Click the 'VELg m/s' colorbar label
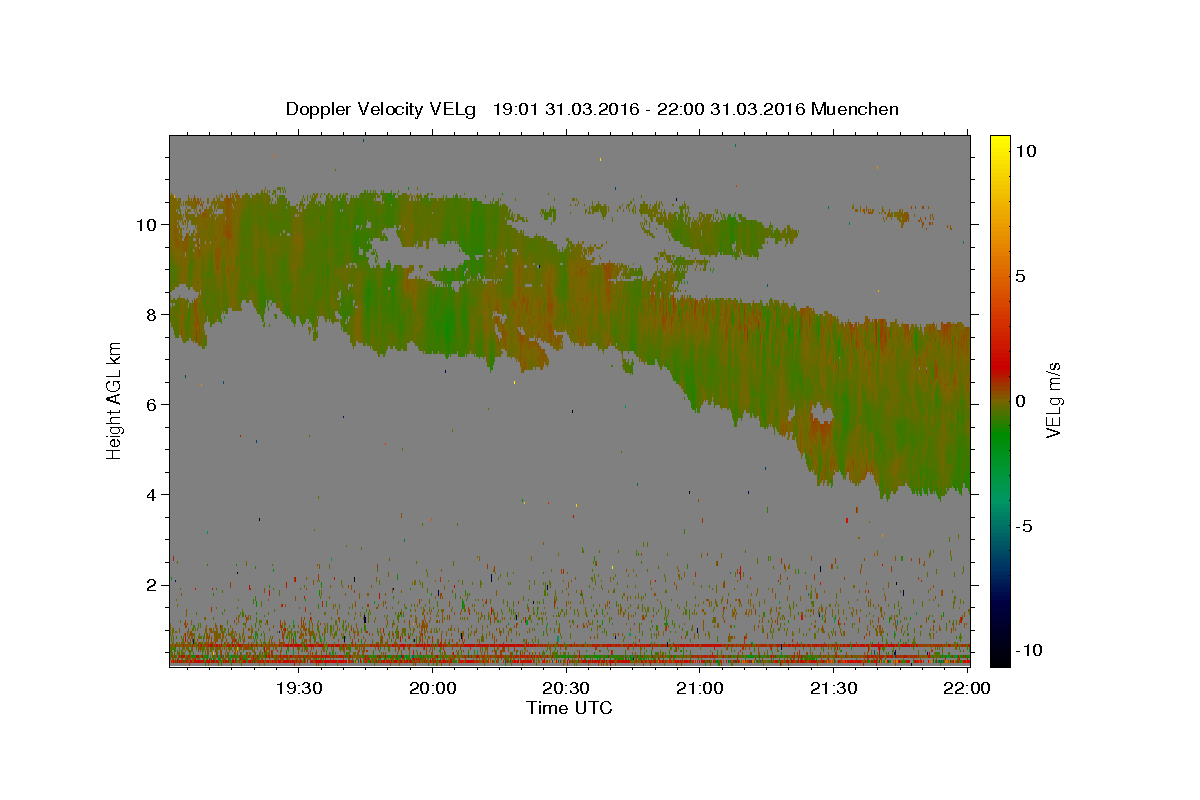 pyautogui.click(x=1053, y=400)
